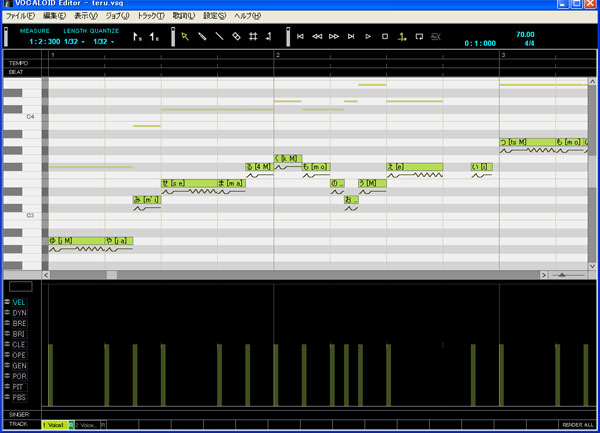
Task: Click the tempo value 70.00
Action: coord(525,34)
